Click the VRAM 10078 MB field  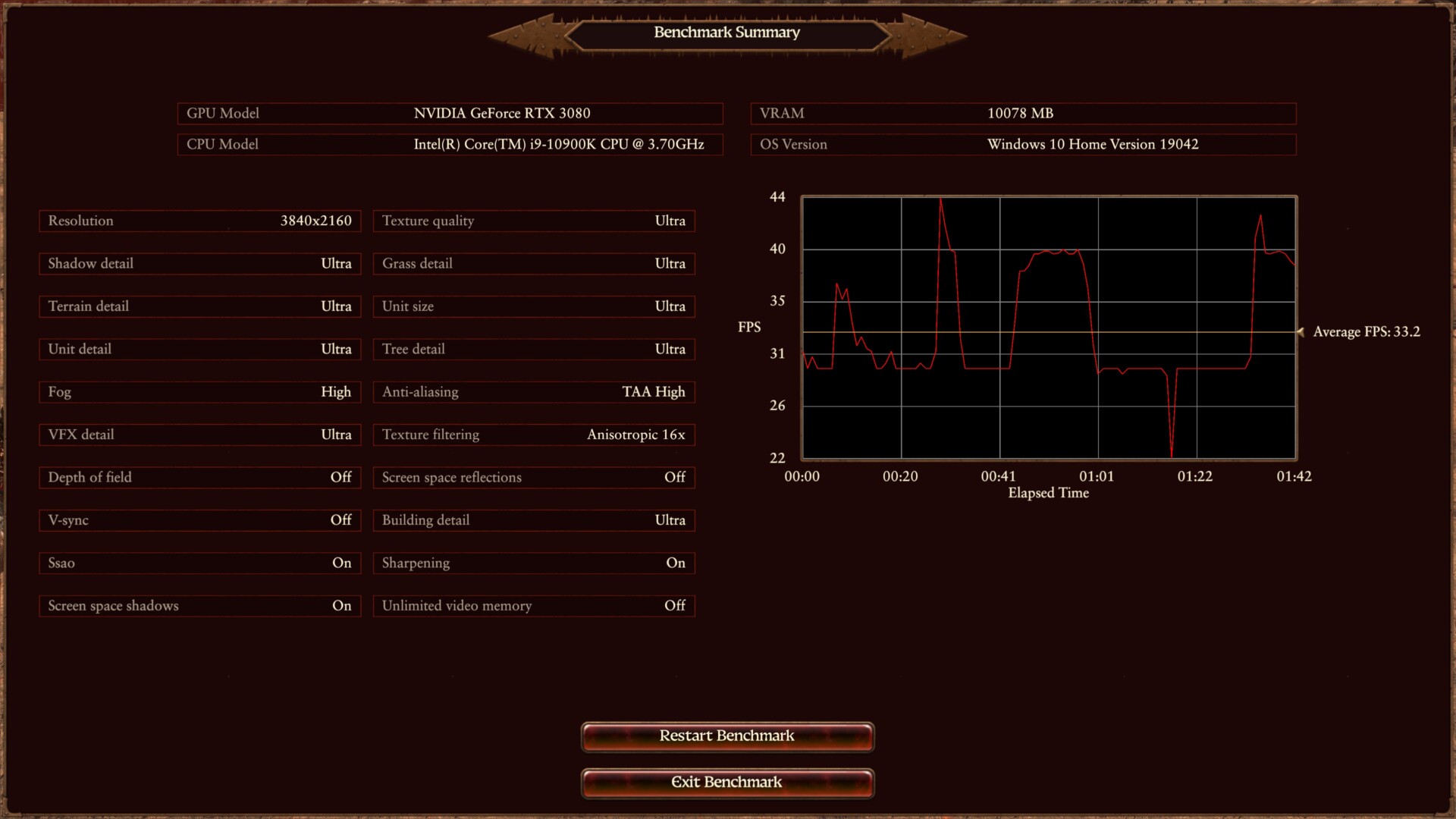point(1023,113)
